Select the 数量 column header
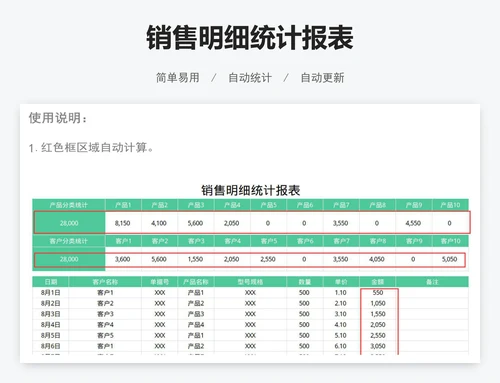Screen dimensions: 500x383 [x=305, y=282]
